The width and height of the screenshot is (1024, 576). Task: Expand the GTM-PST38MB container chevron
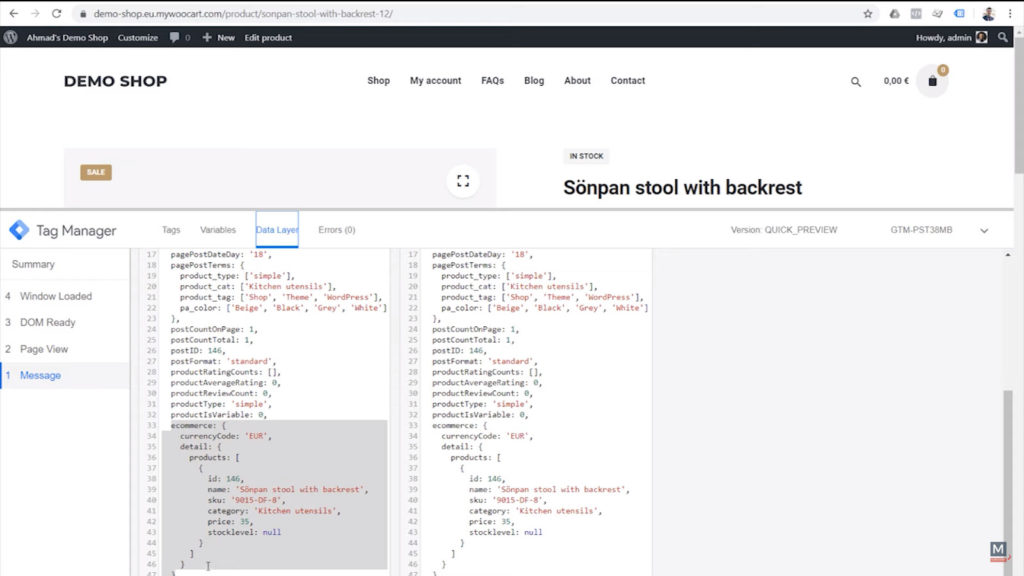984,229
